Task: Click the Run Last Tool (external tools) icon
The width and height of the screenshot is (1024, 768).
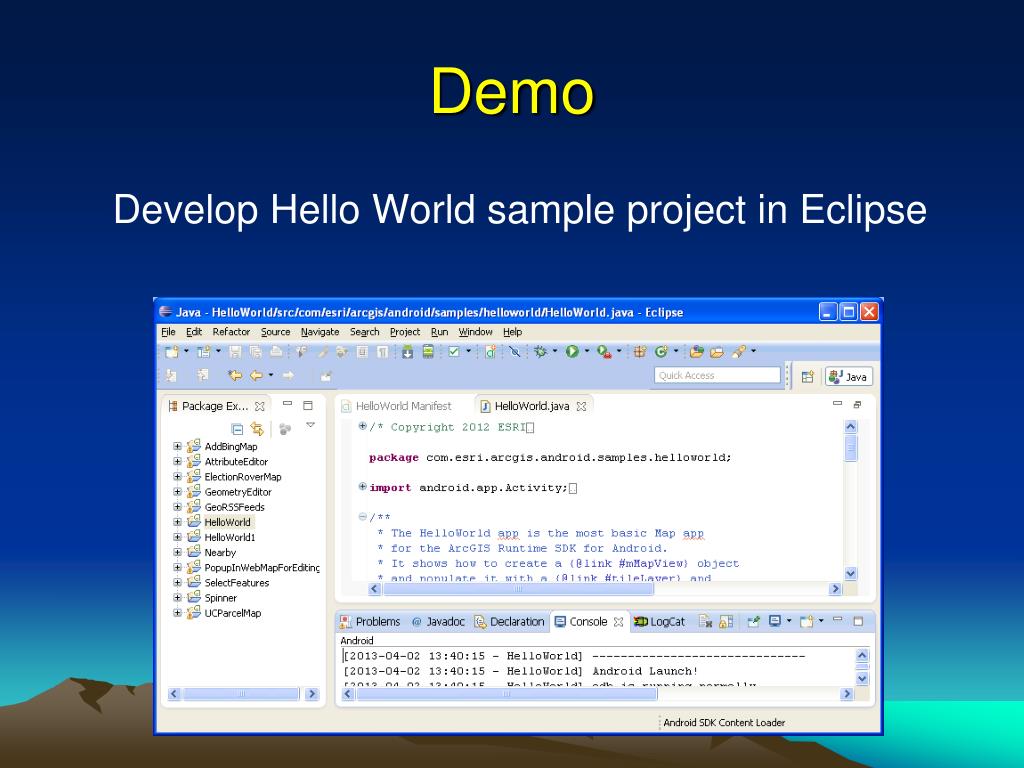Action: coord(604,352)
